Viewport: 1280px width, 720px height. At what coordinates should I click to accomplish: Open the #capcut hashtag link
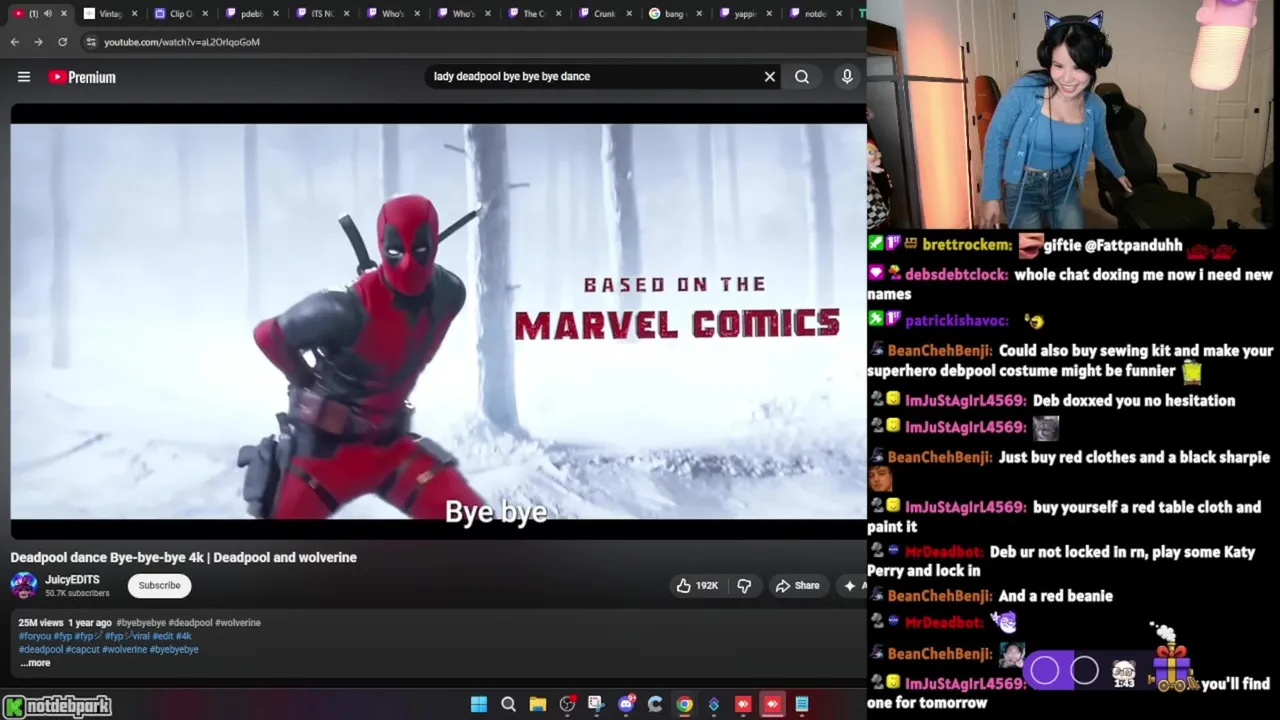[82, 649]
